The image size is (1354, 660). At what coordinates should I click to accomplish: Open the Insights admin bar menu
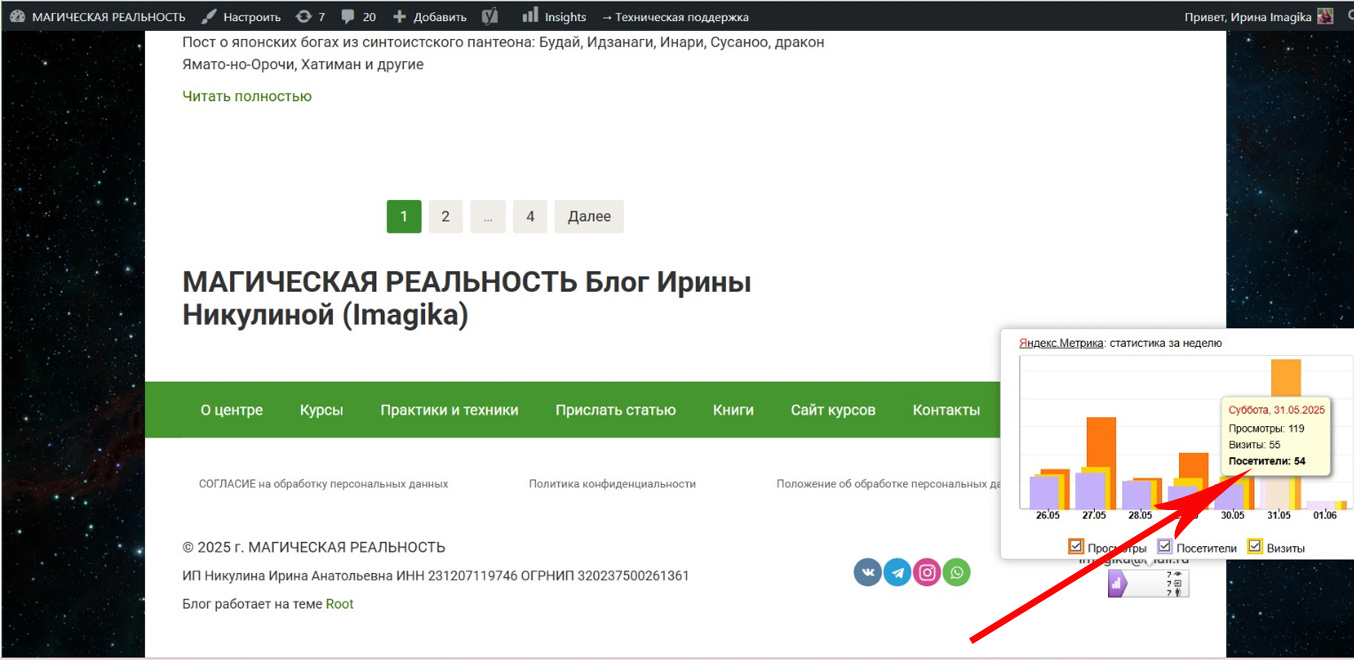[555, 17]
